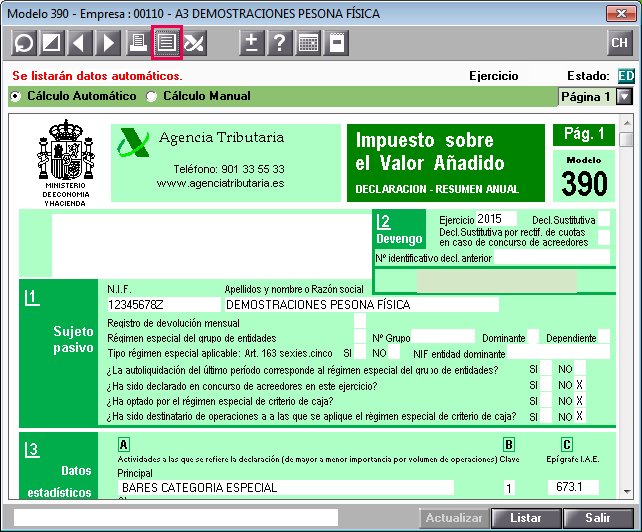642x532 pixels.
Task: Click the Pág. 1 green label
Action: [584, 135]
